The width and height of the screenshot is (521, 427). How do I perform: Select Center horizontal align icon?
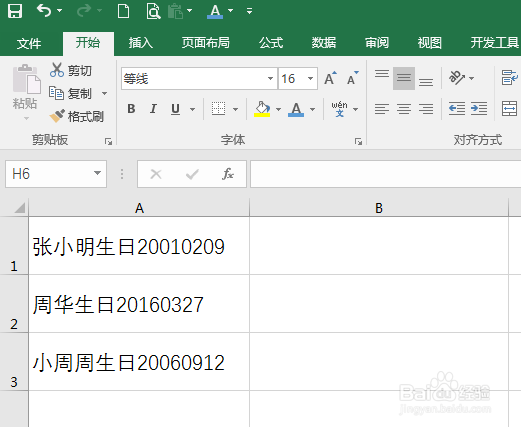(404, 109)
